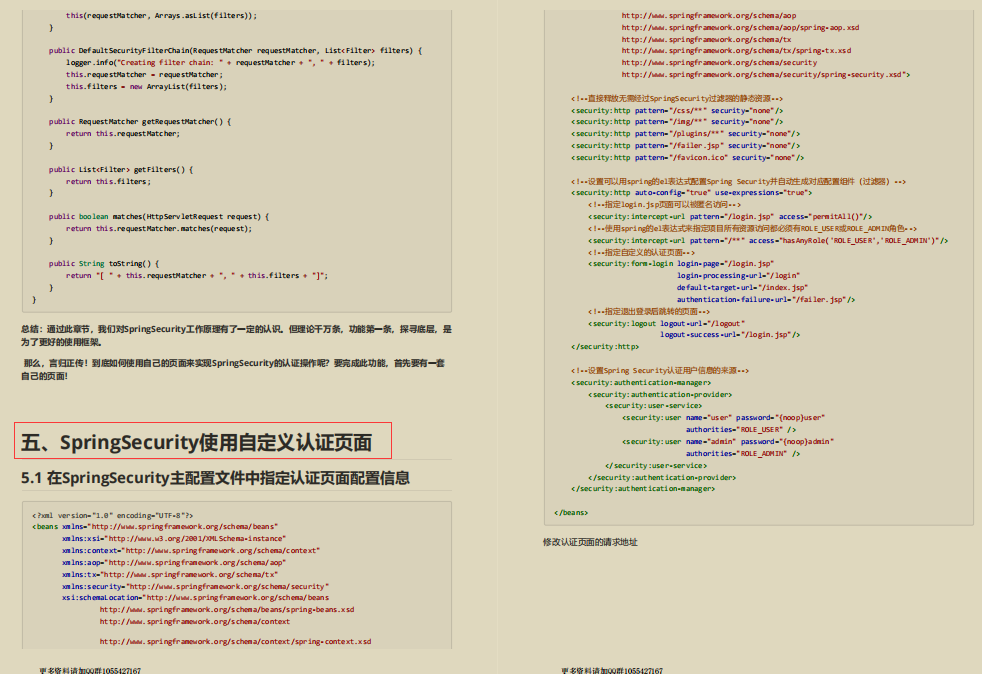Click the security:http pattern="/favicon.ico" line
Screen dimensions: 982x674
[688, 158]
